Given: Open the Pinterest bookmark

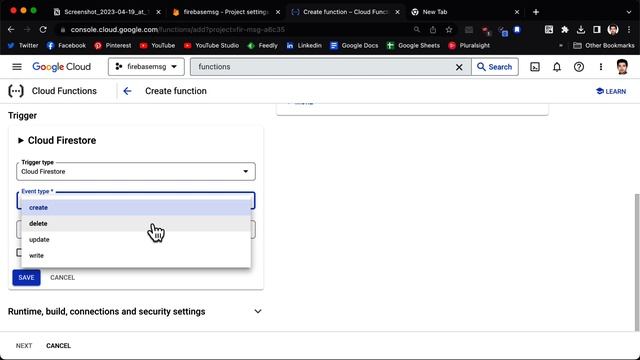Looking at the screenshot, I should pyautogui.click(x=113, y=45).
